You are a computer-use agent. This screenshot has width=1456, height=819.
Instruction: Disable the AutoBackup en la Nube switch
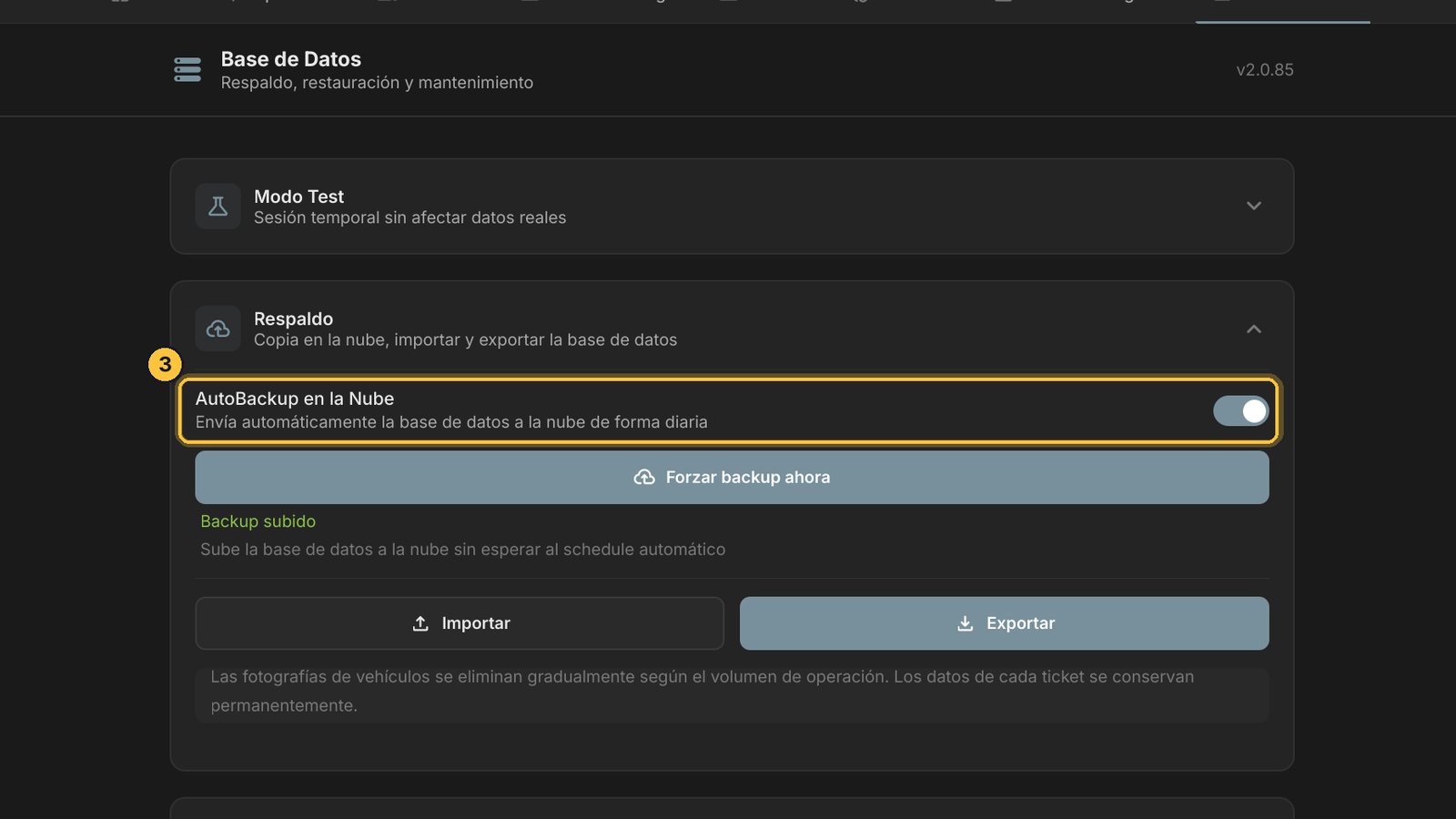coord(1240,411)
